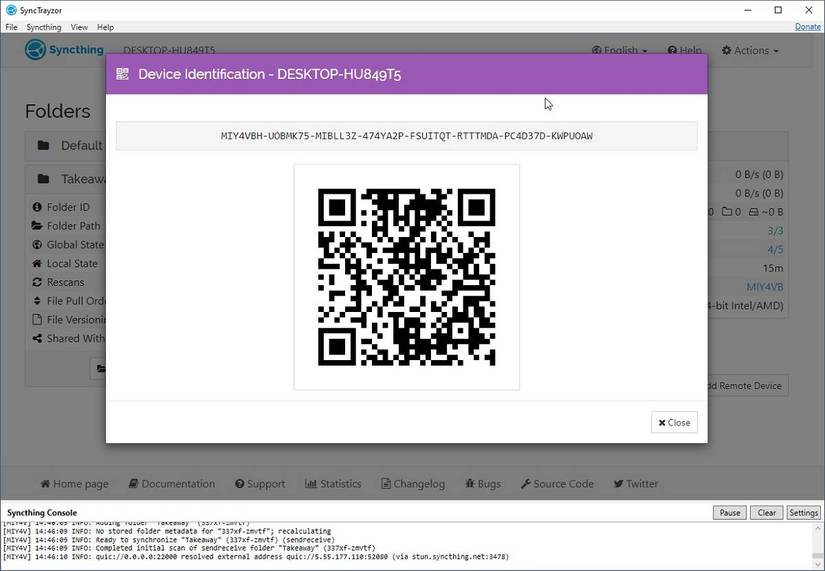Image resolution: width=825 pixels, height=571 pixels.
Task: Click File Pull Order sort icon
Action: (37, 301)
